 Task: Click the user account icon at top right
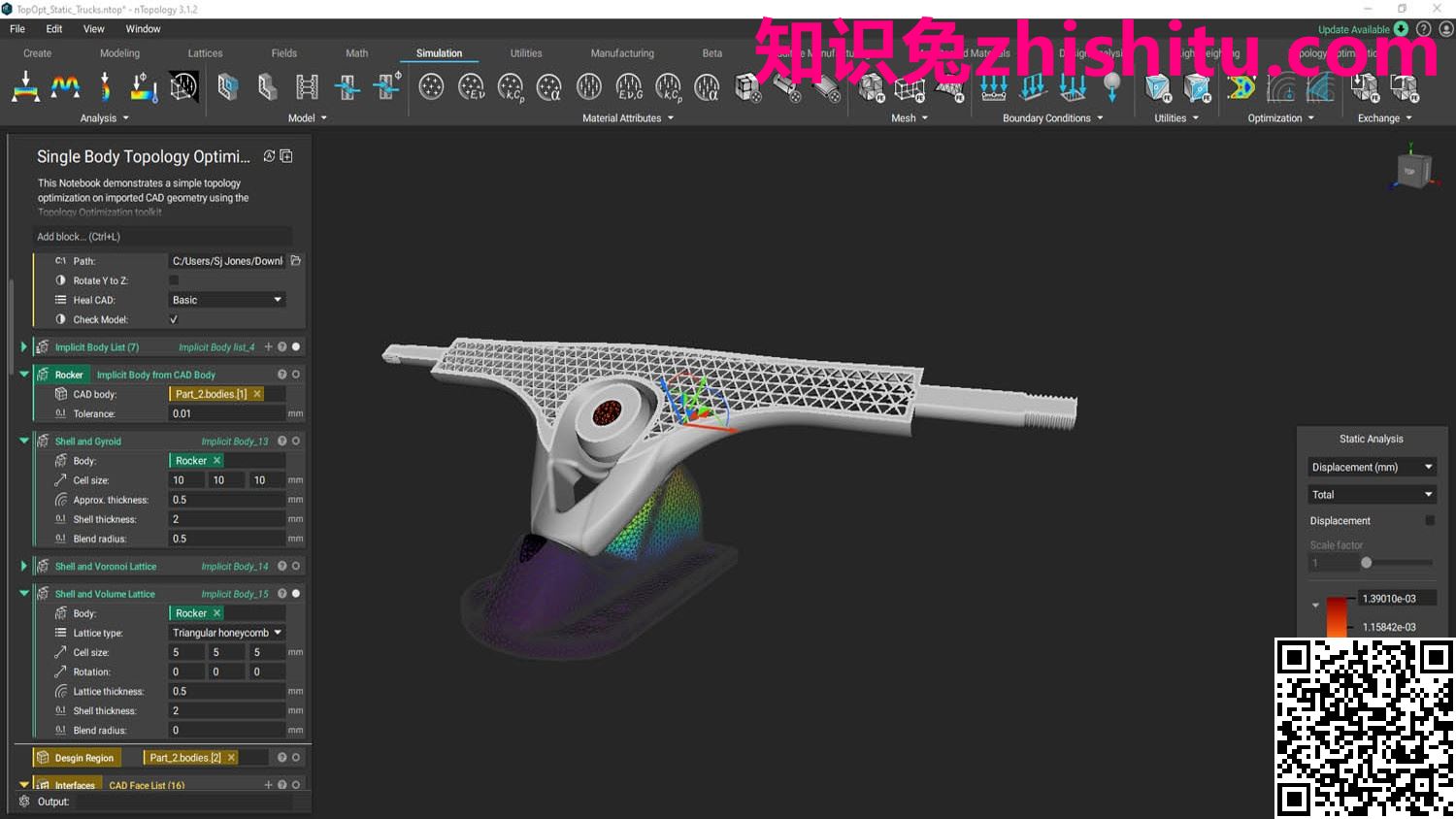pos(1446,29)
